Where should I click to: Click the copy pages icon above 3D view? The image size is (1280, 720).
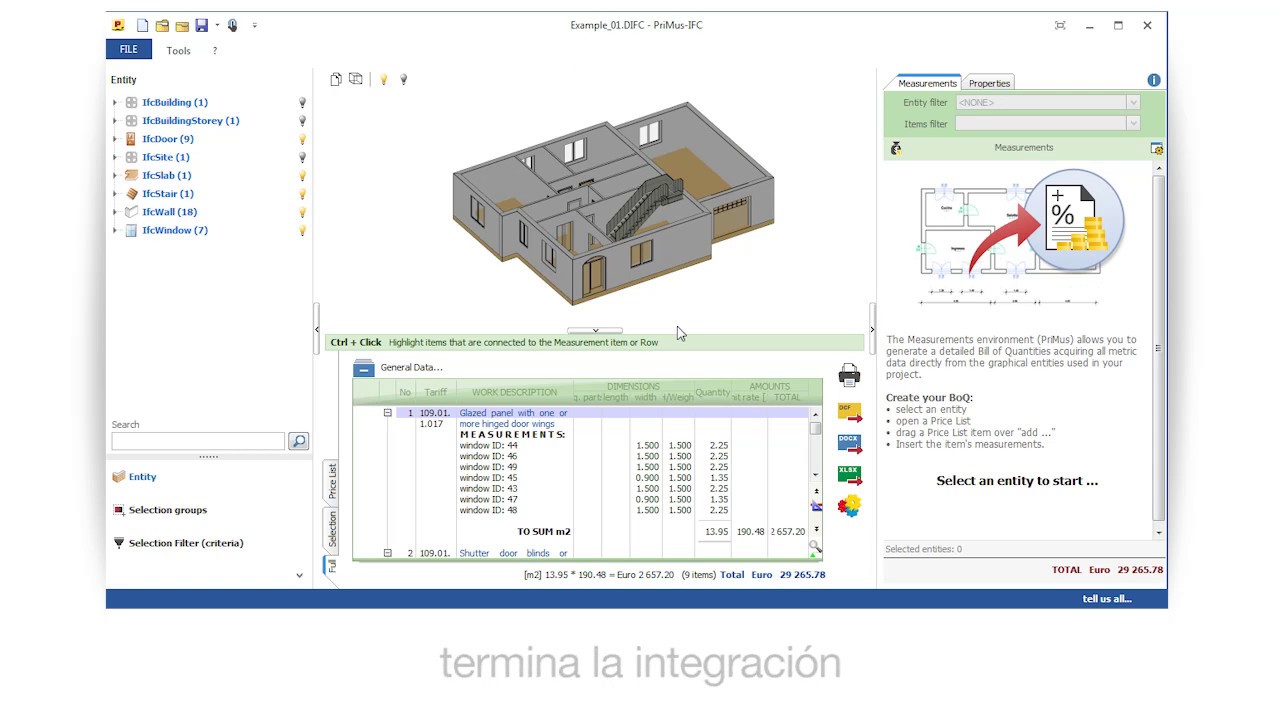tap(336, 79)
